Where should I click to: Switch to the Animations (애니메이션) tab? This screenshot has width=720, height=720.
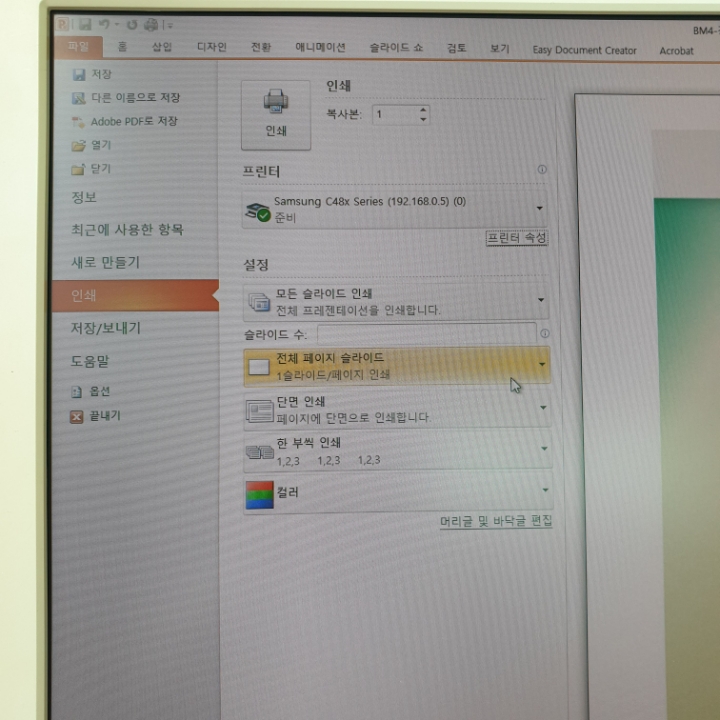tap(320, 47)
